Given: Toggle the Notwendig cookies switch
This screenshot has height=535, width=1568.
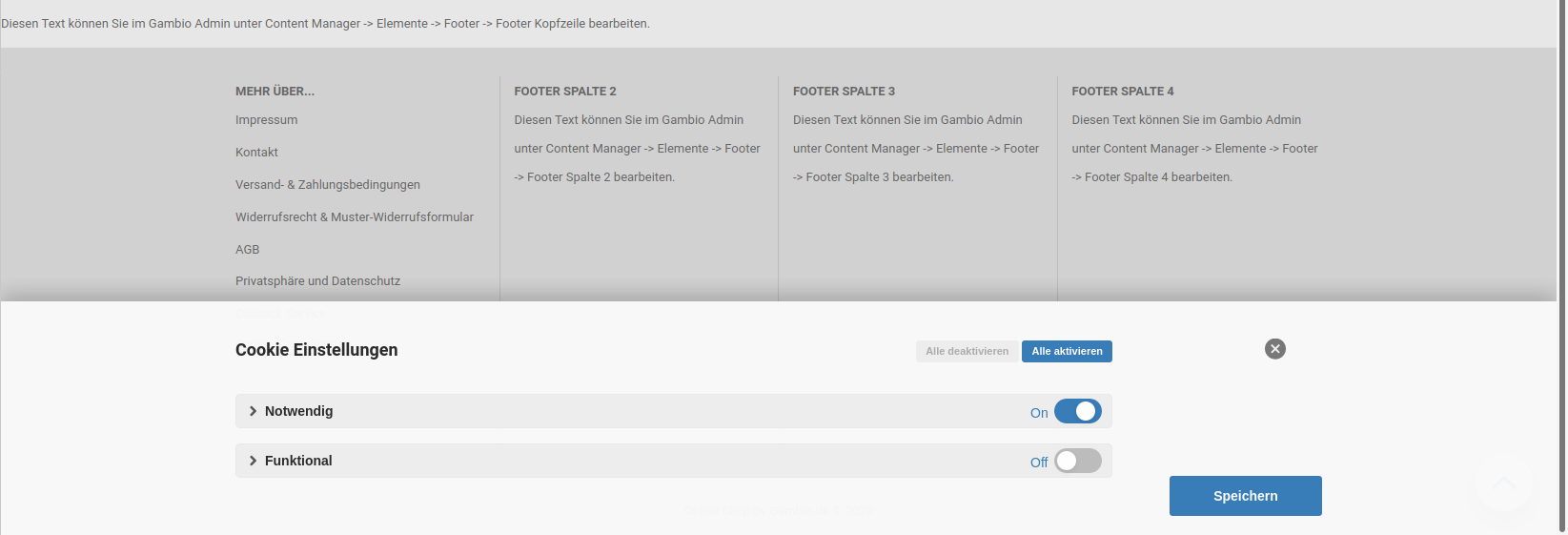Looking at the screenshot, I should (x=1077, y=411).
